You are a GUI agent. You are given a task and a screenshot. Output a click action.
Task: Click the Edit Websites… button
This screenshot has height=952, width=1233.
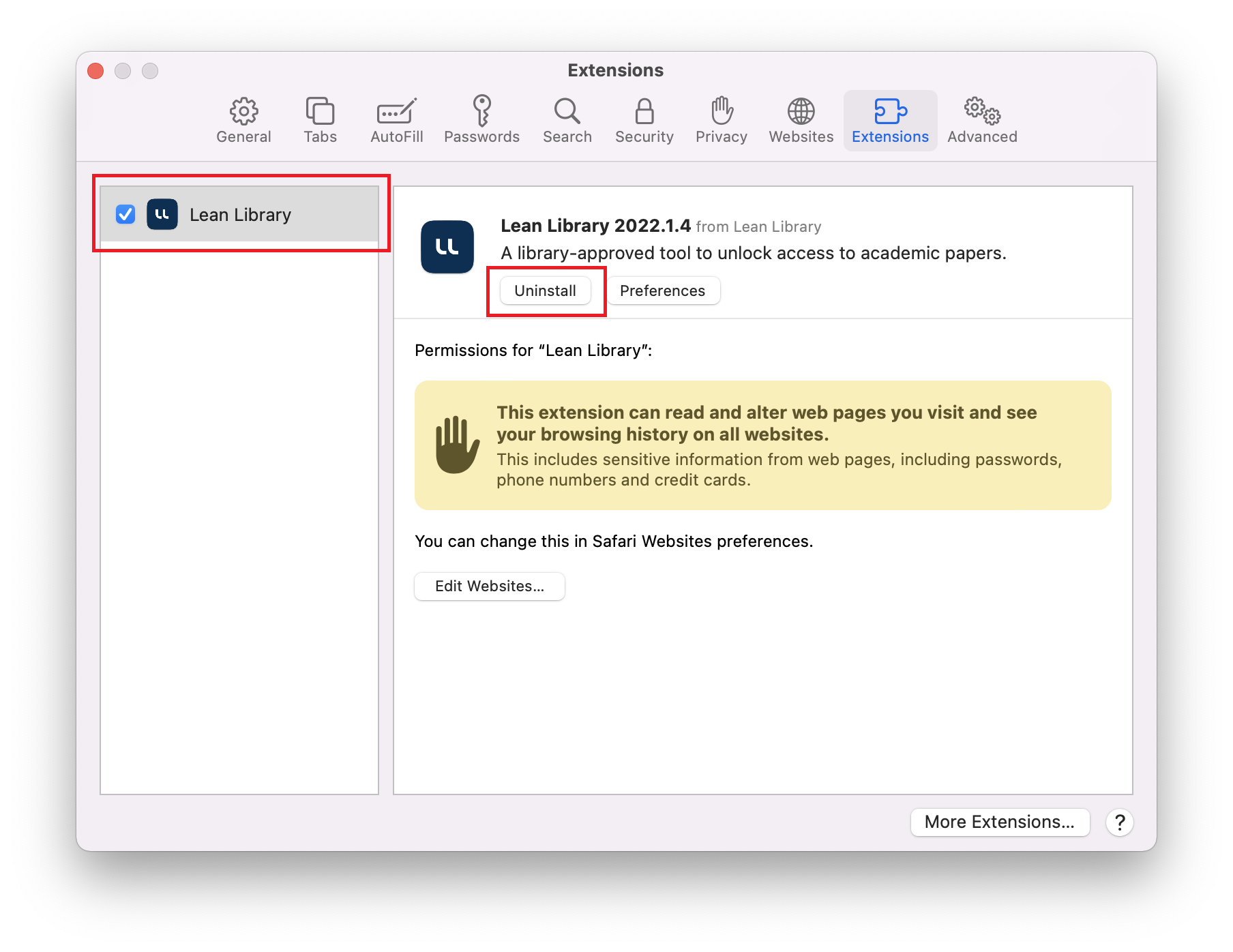point(489,586)
